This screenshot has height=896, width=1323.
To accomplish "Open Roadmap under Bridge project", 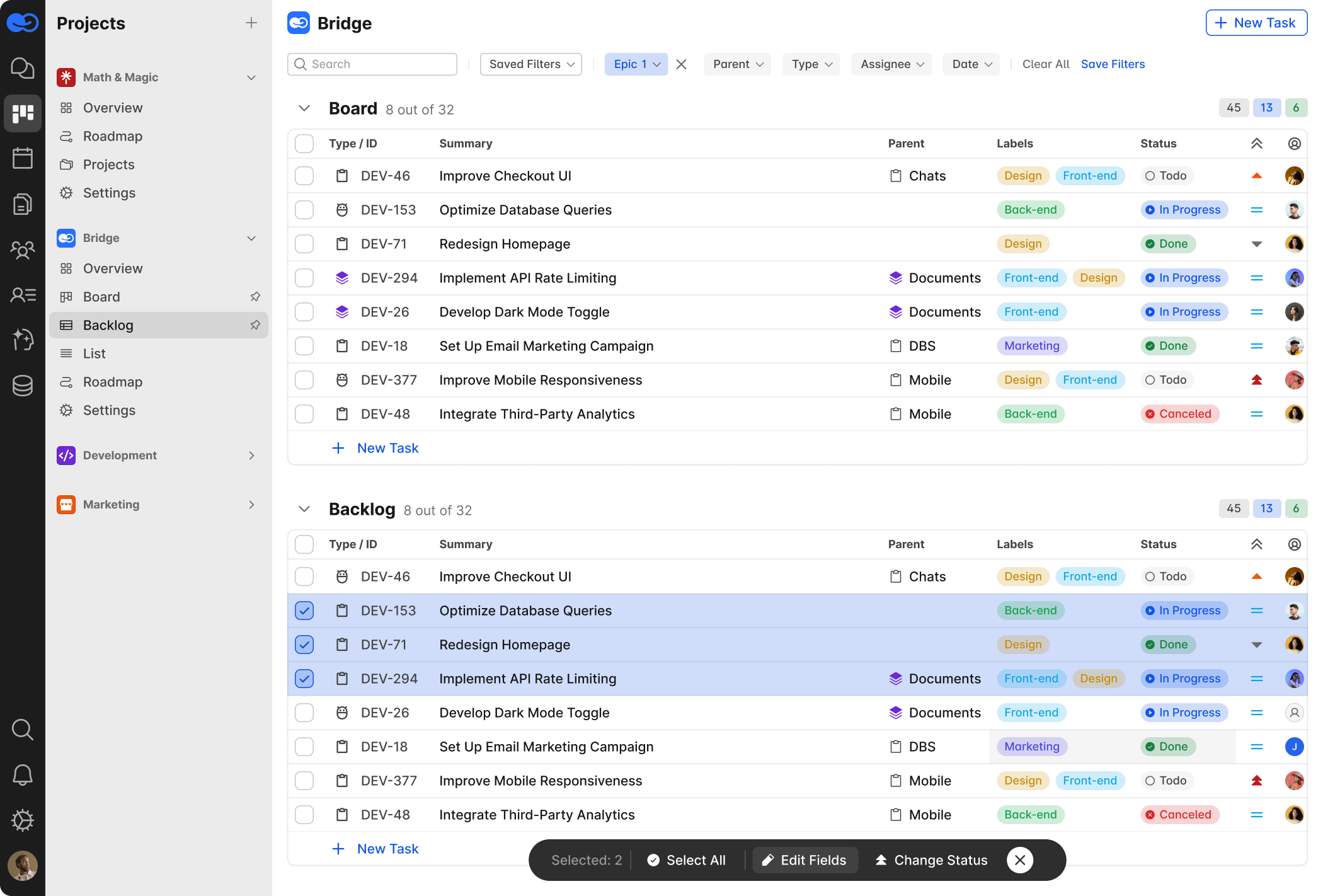I will (x=113, y=382).
